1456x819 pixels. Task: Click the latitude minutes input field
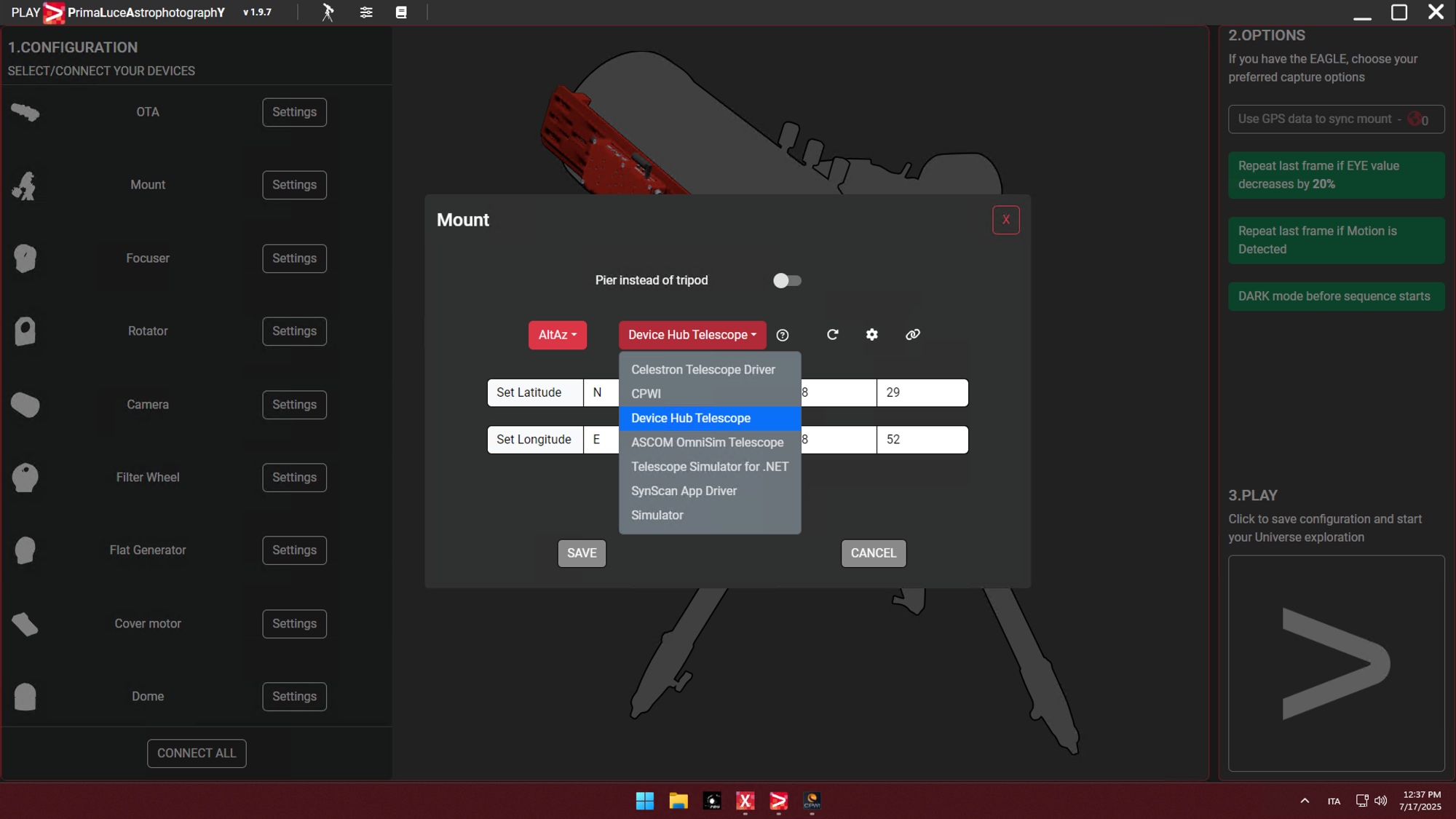coord(839,392)
